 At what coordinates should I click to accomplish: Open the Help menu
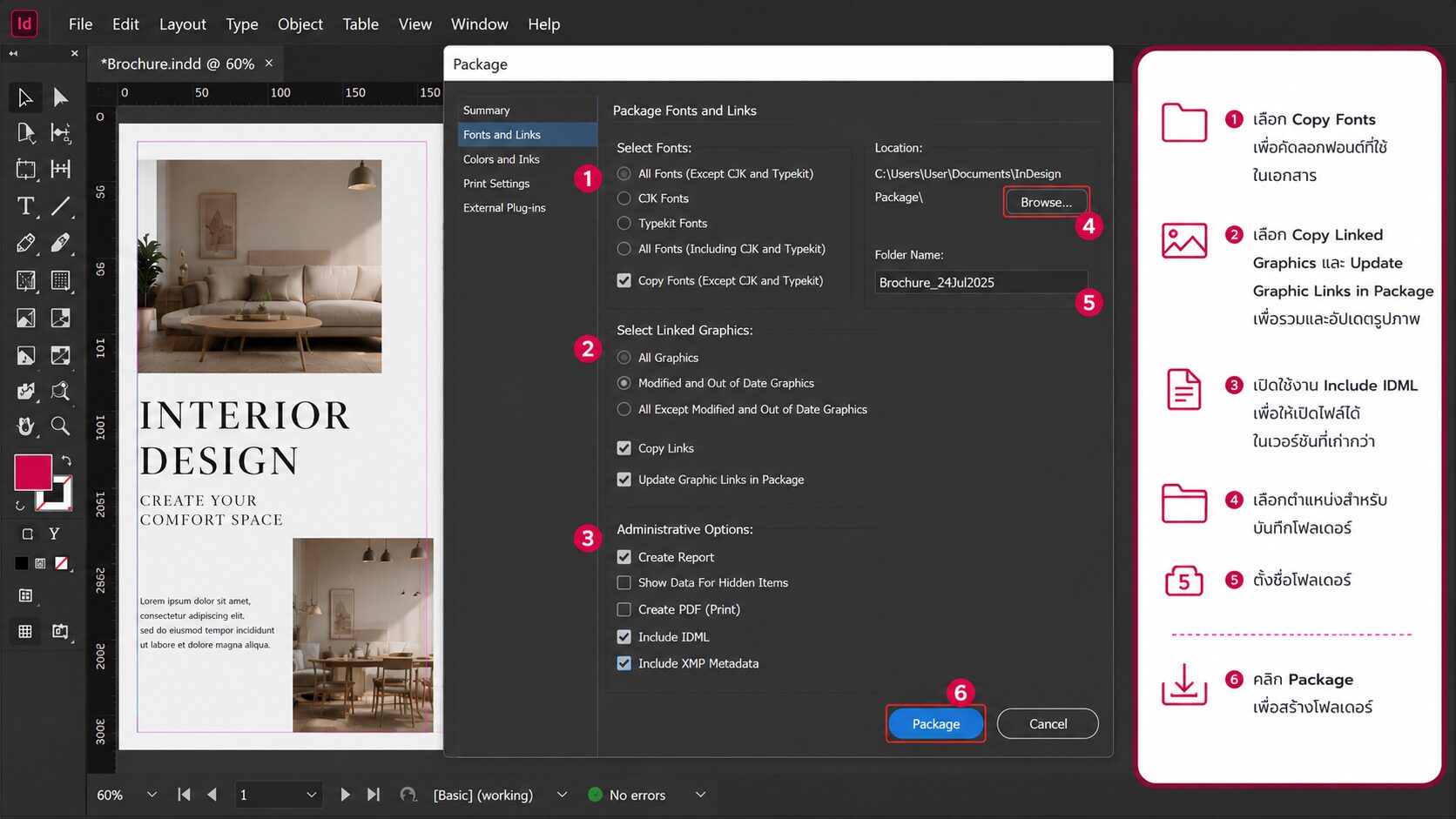pos(543,24)
